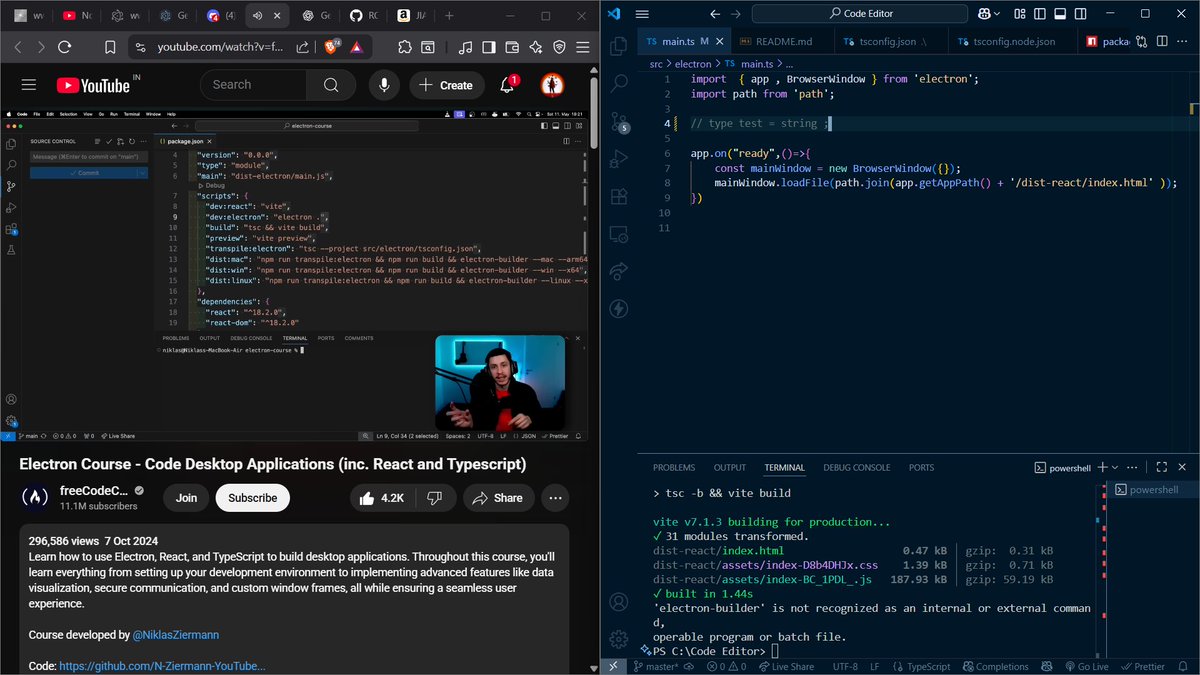Image resolution: width=1200 pixels, height=675 pixels.
Task: Open the PORTS panel tab
Action: [922, 467]
